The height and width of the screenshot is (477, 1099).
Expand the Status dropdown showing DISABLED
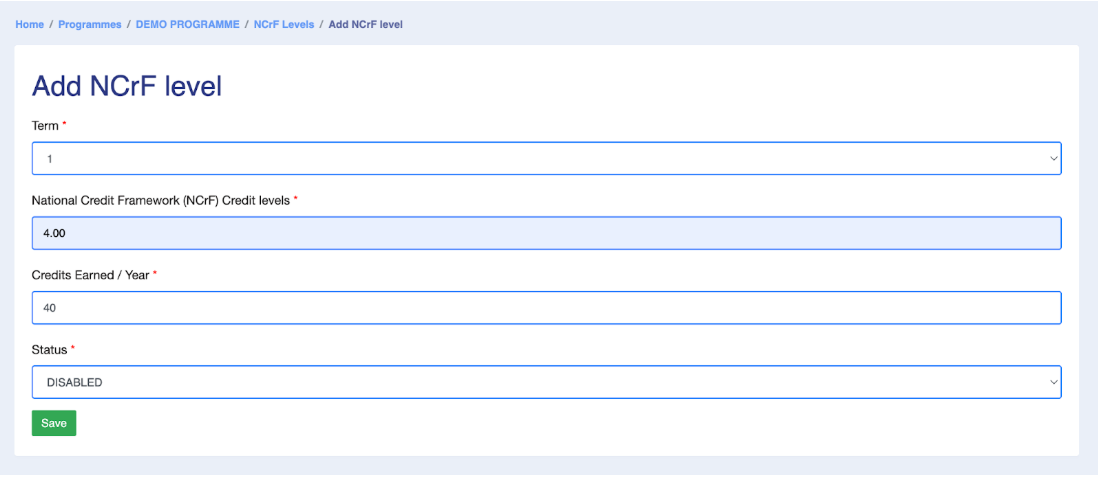click(x=546, y=382)
